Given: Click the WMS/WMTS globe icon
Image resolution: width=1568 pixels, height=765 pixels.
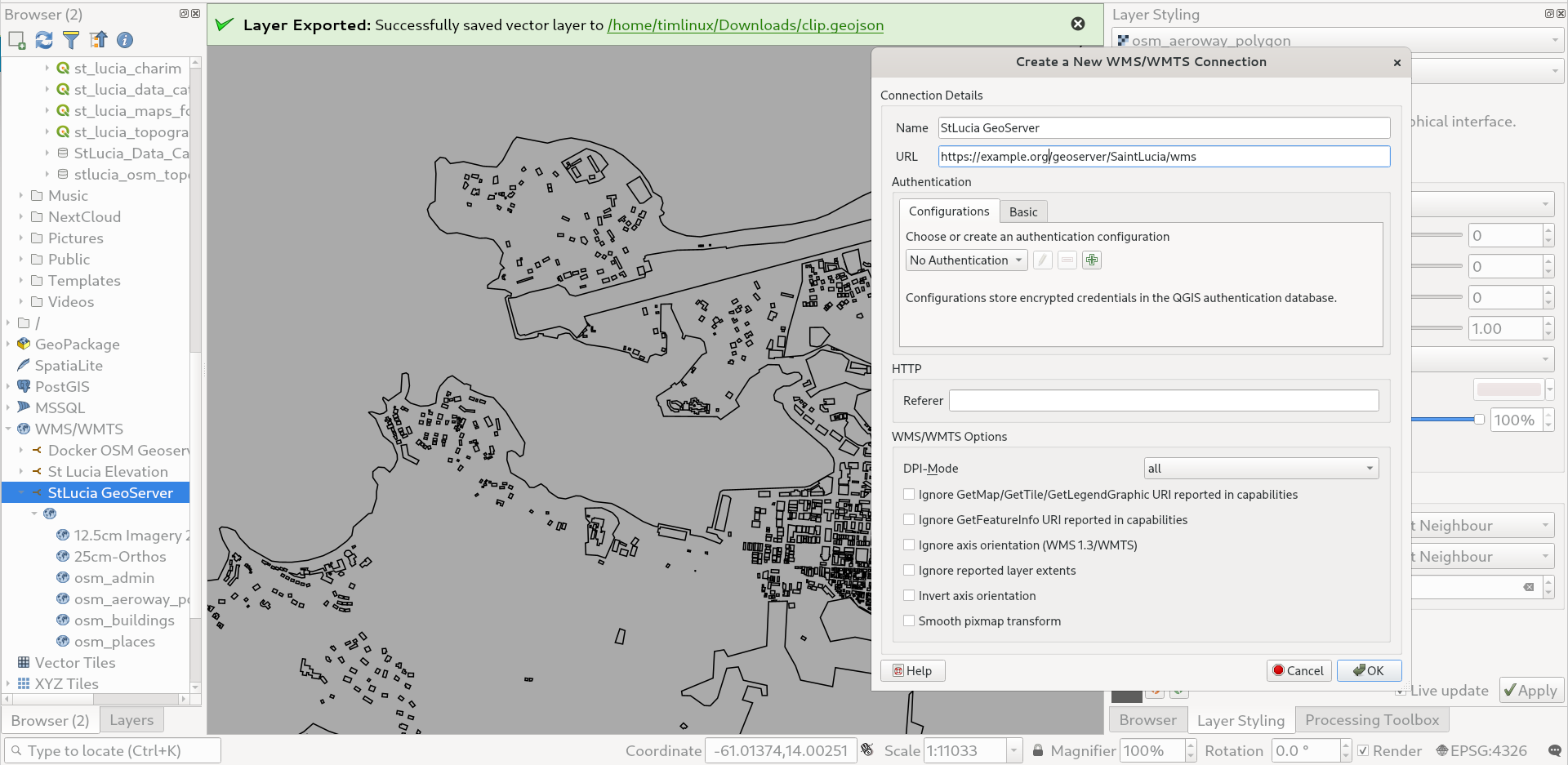Looking at the screenshot, I should click(24, 429).
